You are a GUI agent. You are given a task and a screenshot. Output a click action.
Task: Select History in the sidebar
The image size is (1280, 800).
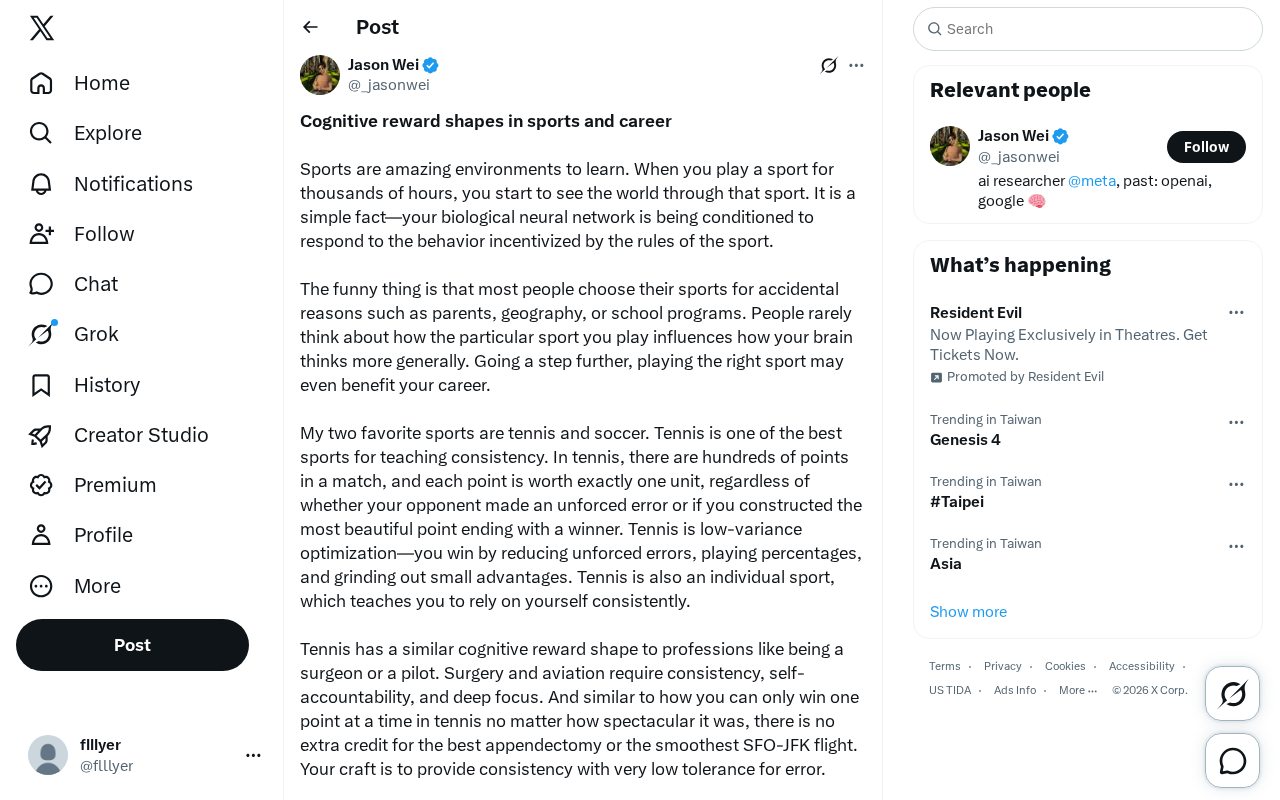[x=86, y=385]
